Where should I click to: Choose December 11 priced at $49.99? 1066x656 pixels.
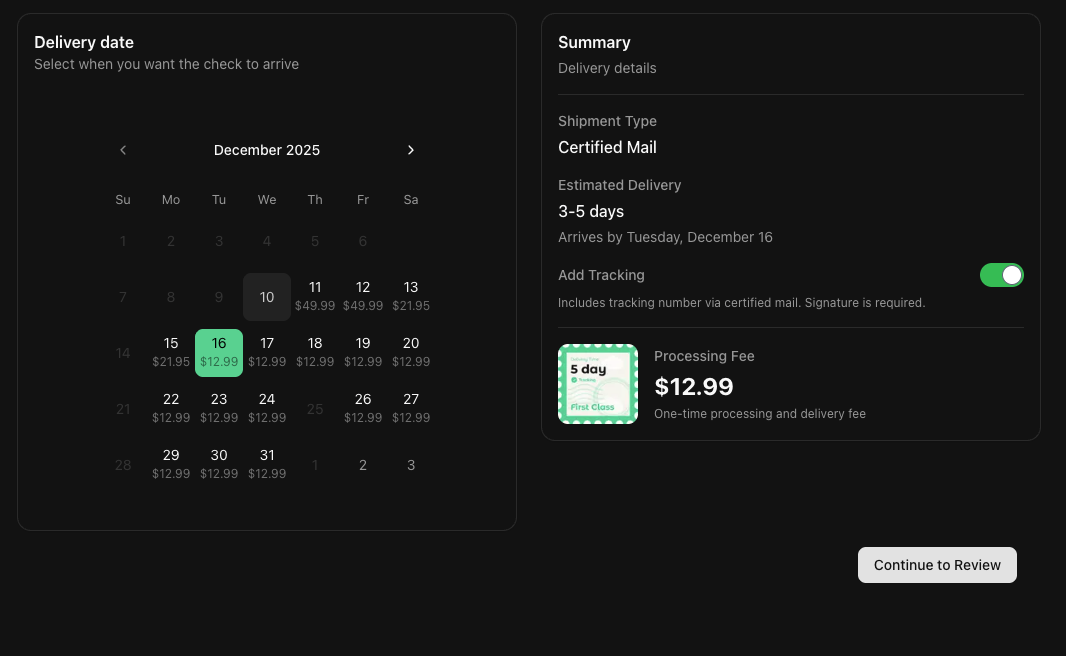click(x=315, y=296)
